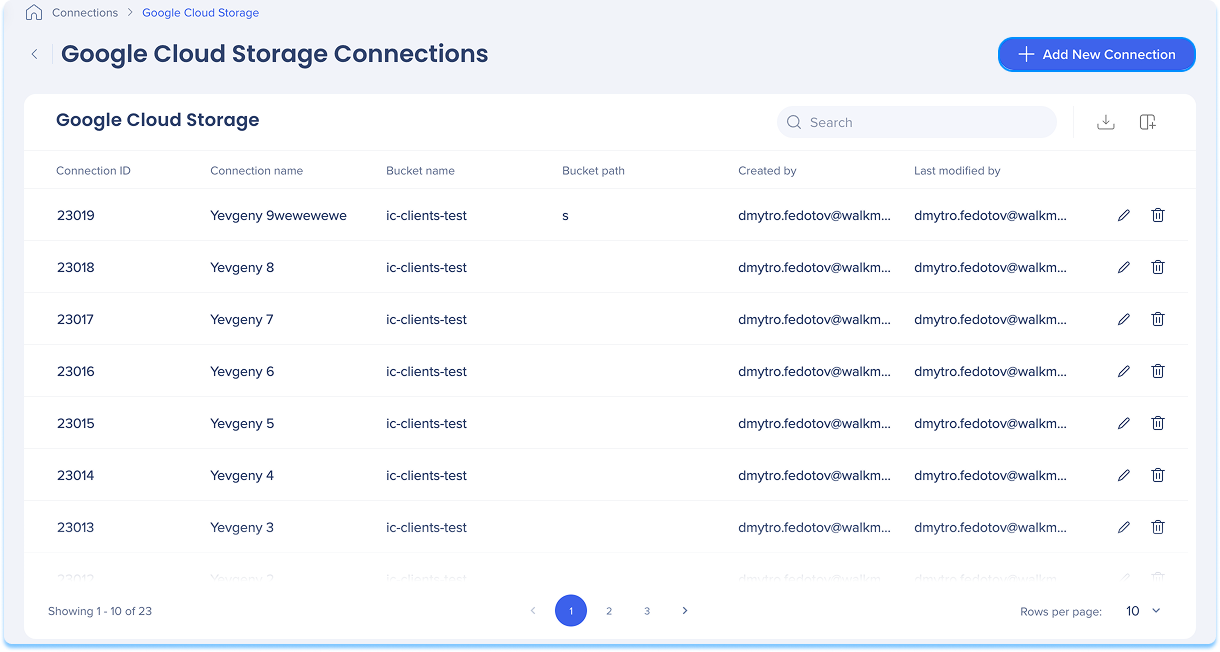Click the name Yevgeny 8
Screen dimensions: 1220x652
click(242, 267)
